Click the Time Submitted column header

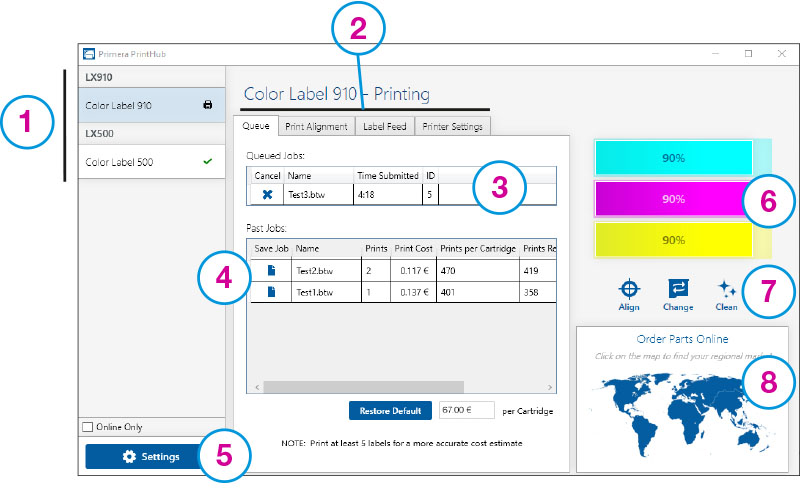(x=388, y=176)
